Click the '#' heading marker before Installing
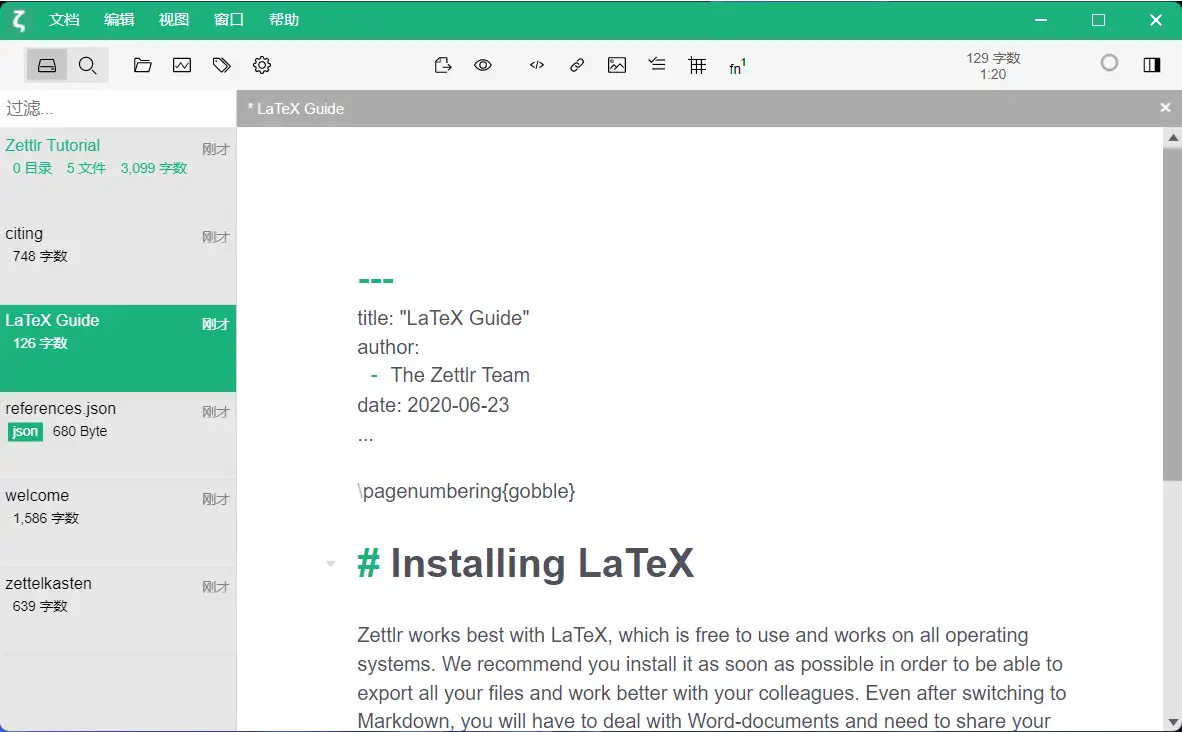1182x732 pixels. 368,563
